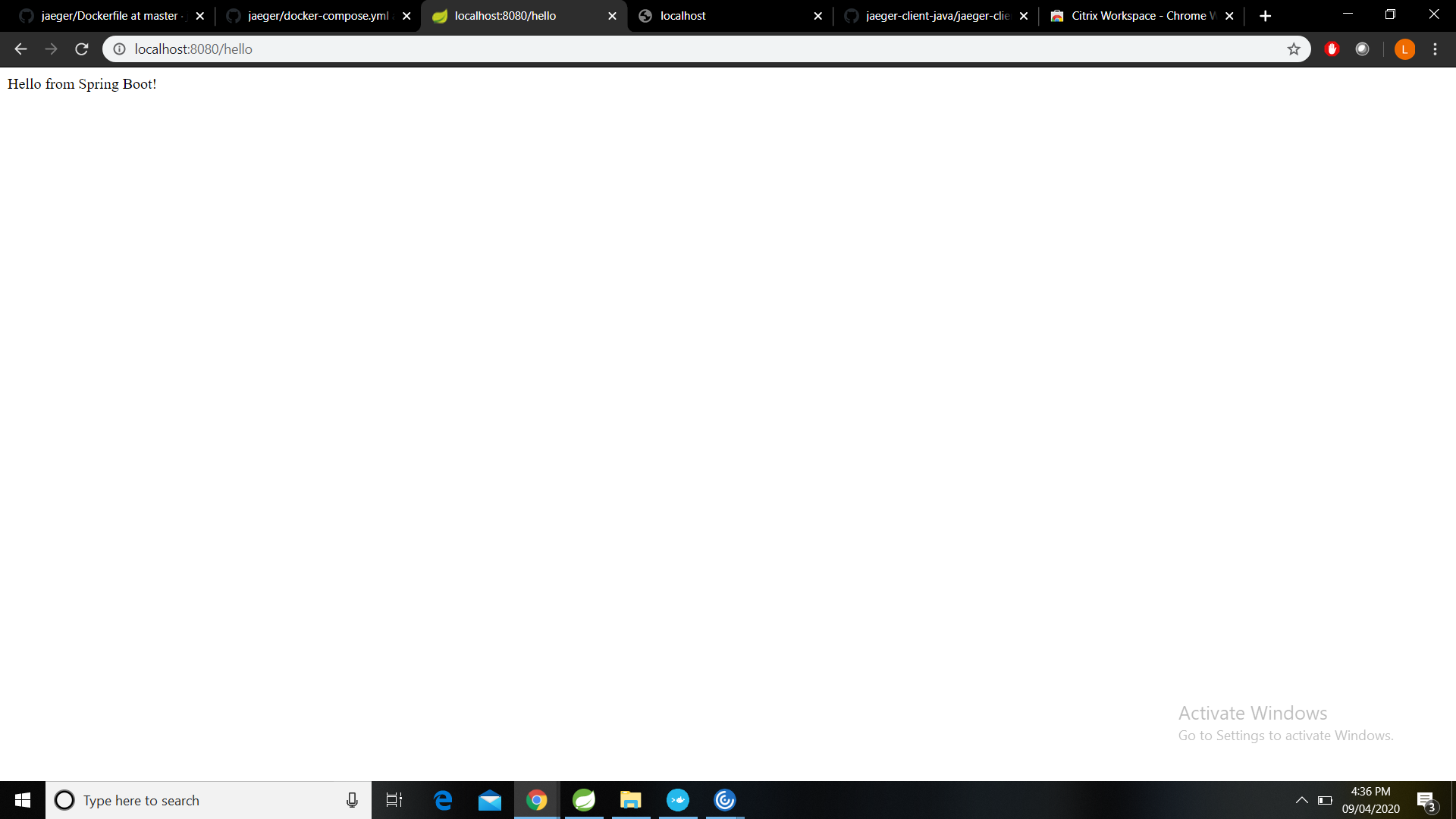Screen dimensions: 1456x819
Task: Reload the current page
Action: click(x=81, y=49)
